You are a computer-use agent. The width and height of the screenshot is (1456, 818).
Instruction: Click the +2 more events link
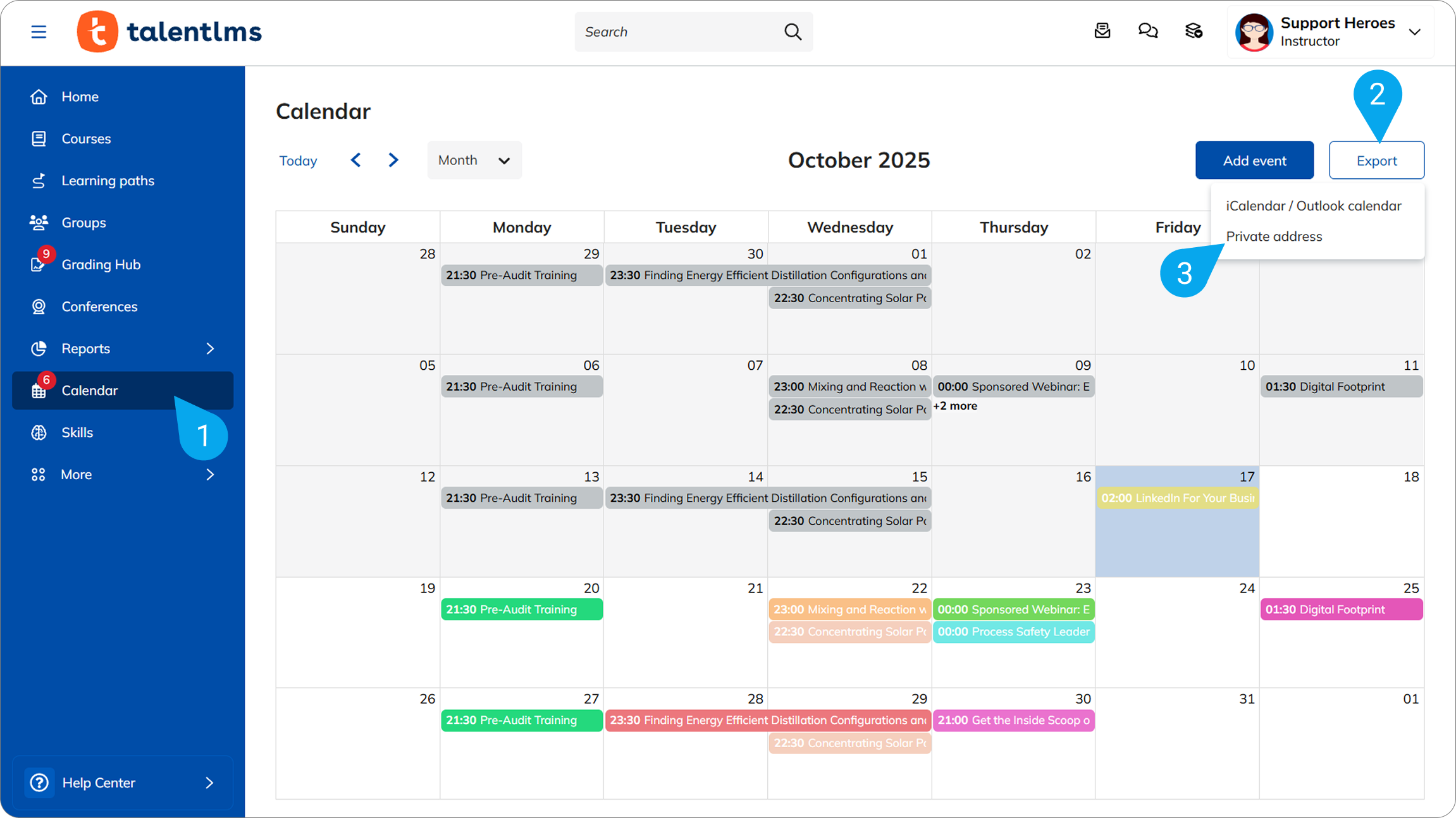point(955,406)
